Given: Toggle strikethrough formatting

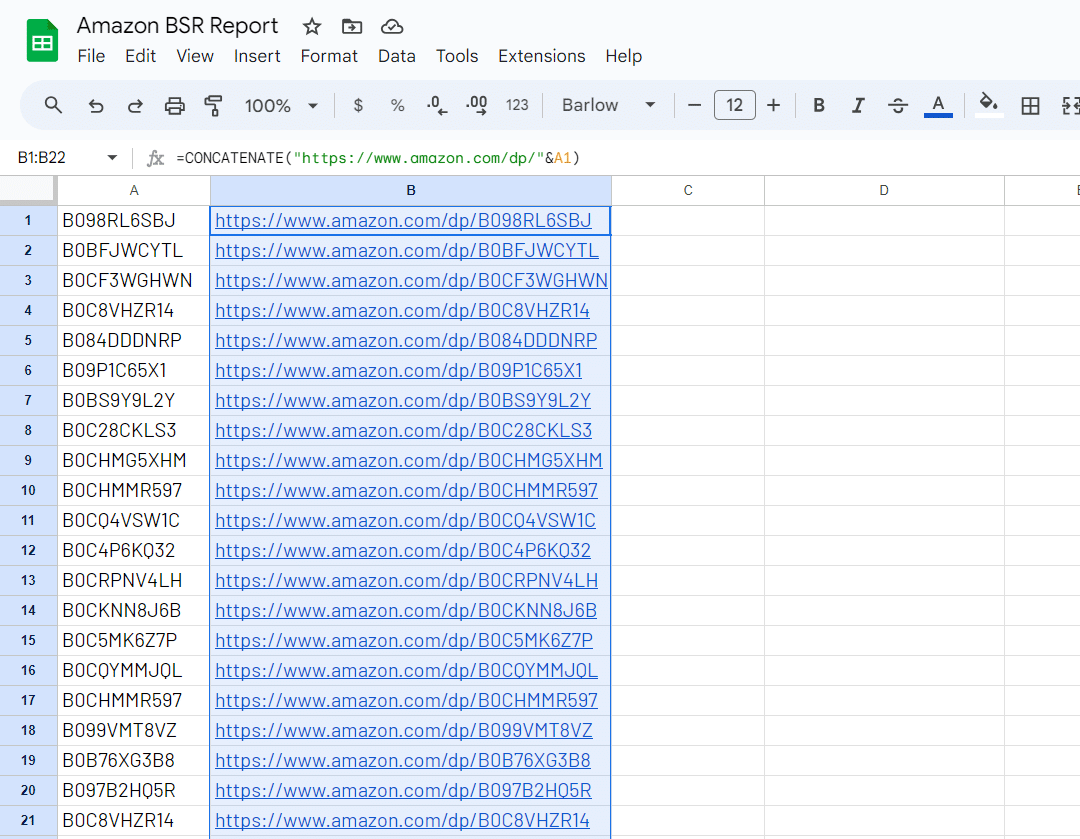Looking at the screenshot, I should [898, 105].
